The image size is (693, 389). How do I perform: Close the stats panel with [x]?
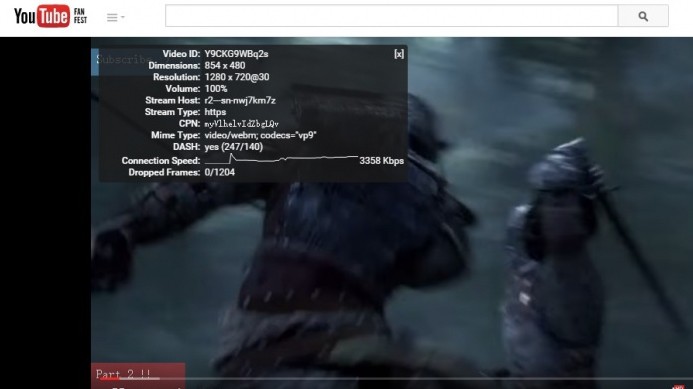(x=399, y=54)
